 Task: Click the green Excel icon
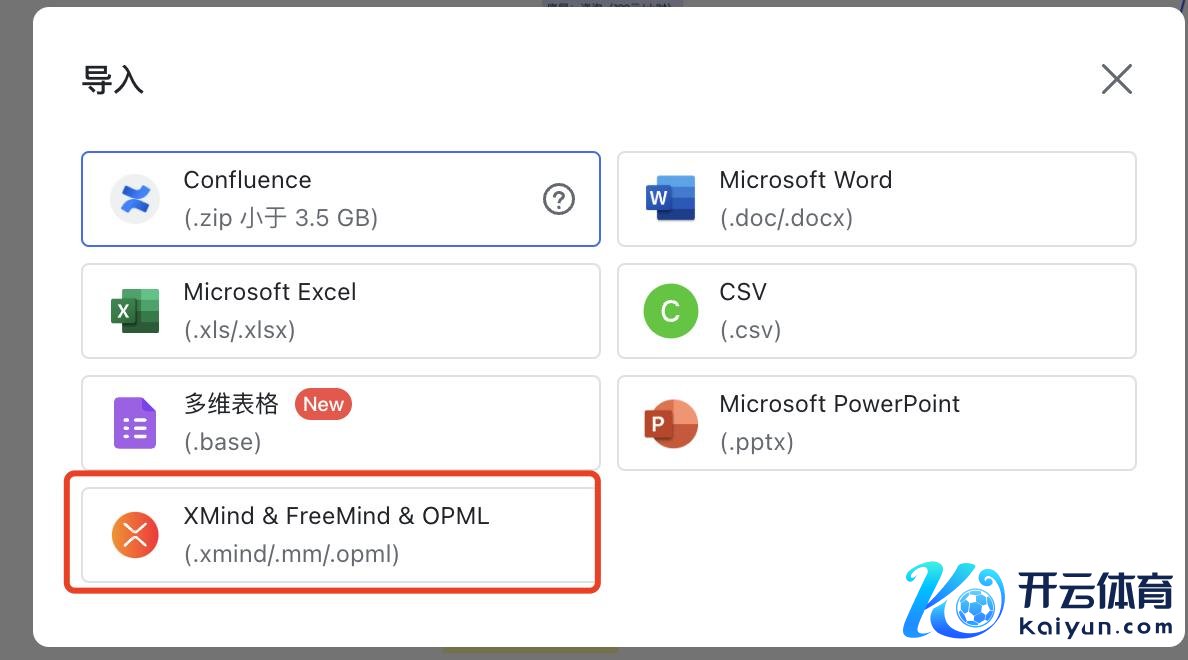135,311
